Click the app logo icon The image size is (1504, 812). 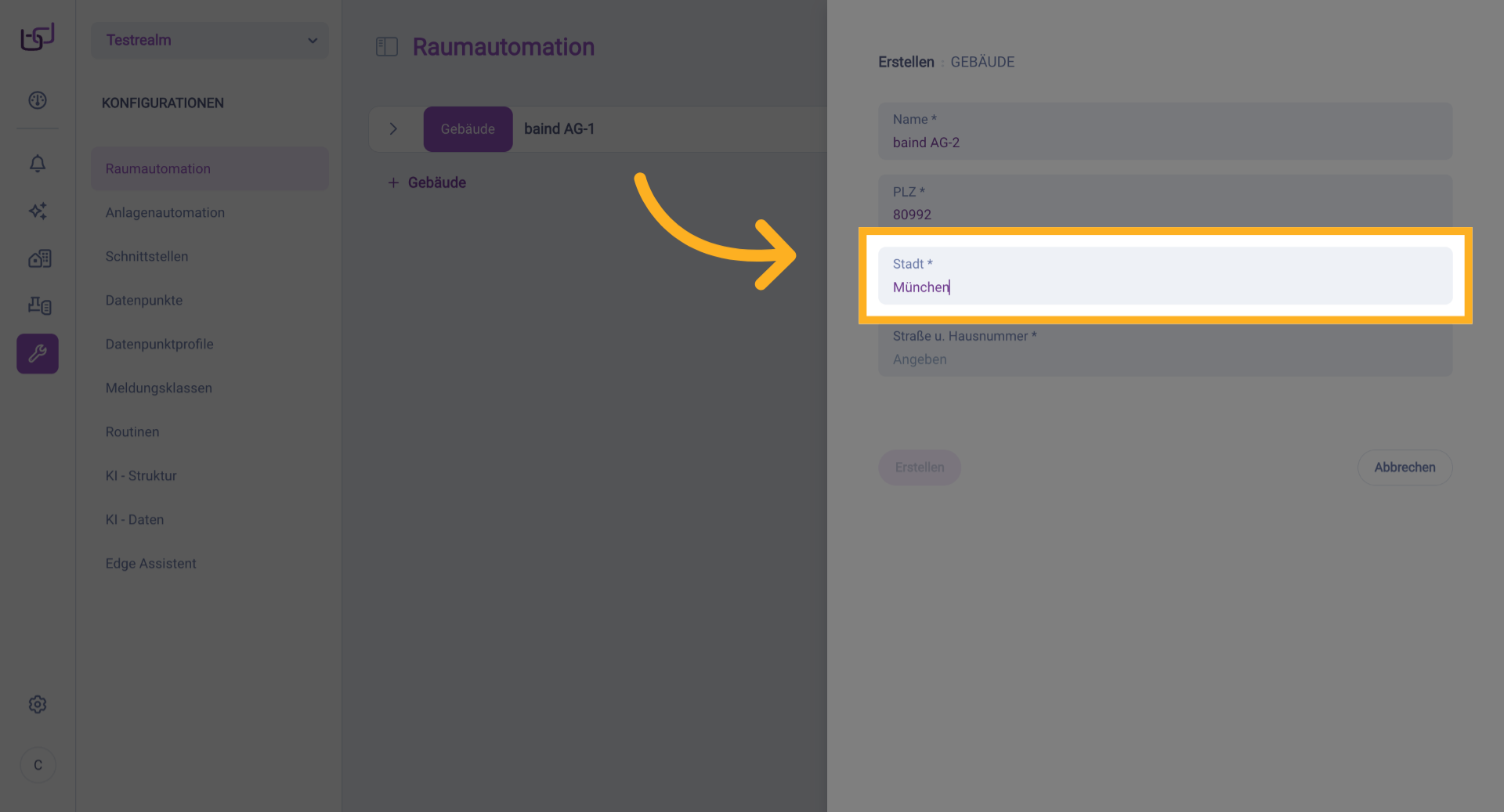(x=37, y=37)
